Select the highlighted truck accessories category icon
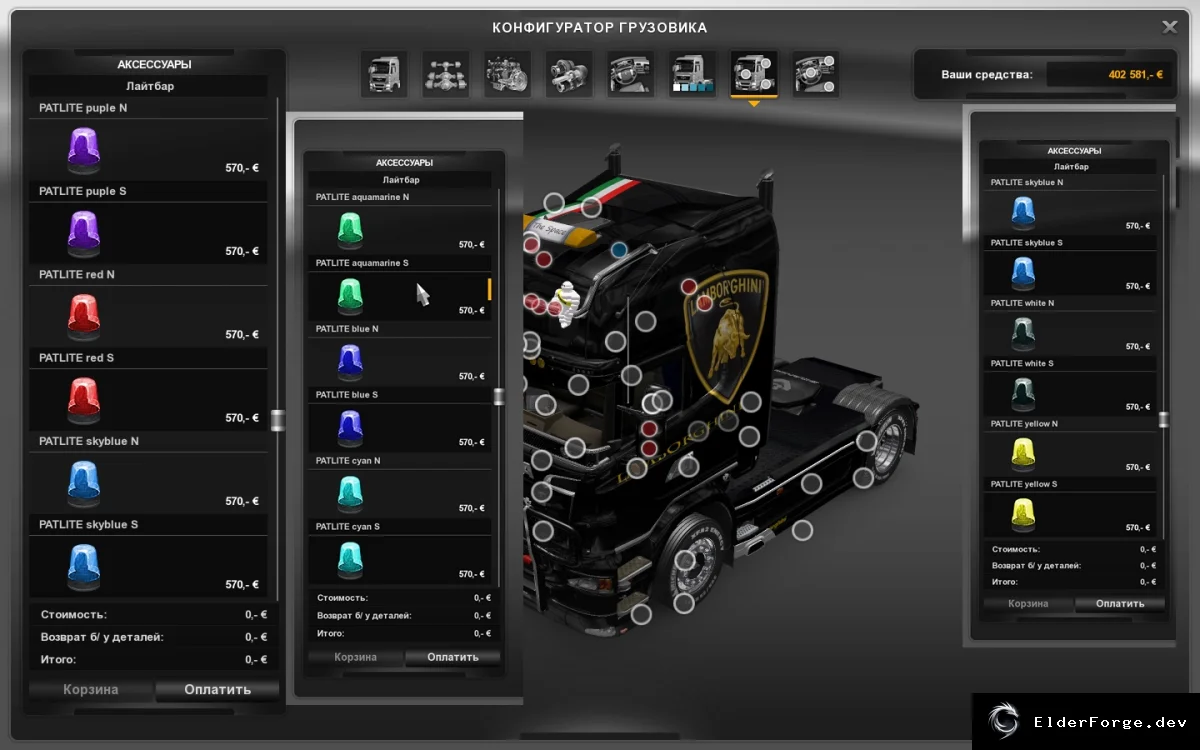This screenshot has height=750, width=1200. 754,74
